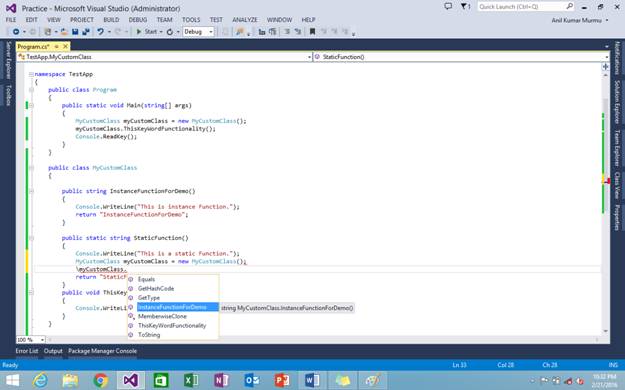Click the Comment Out Selected Lines icon
The image size is (625, 390).
pos(287,32)
